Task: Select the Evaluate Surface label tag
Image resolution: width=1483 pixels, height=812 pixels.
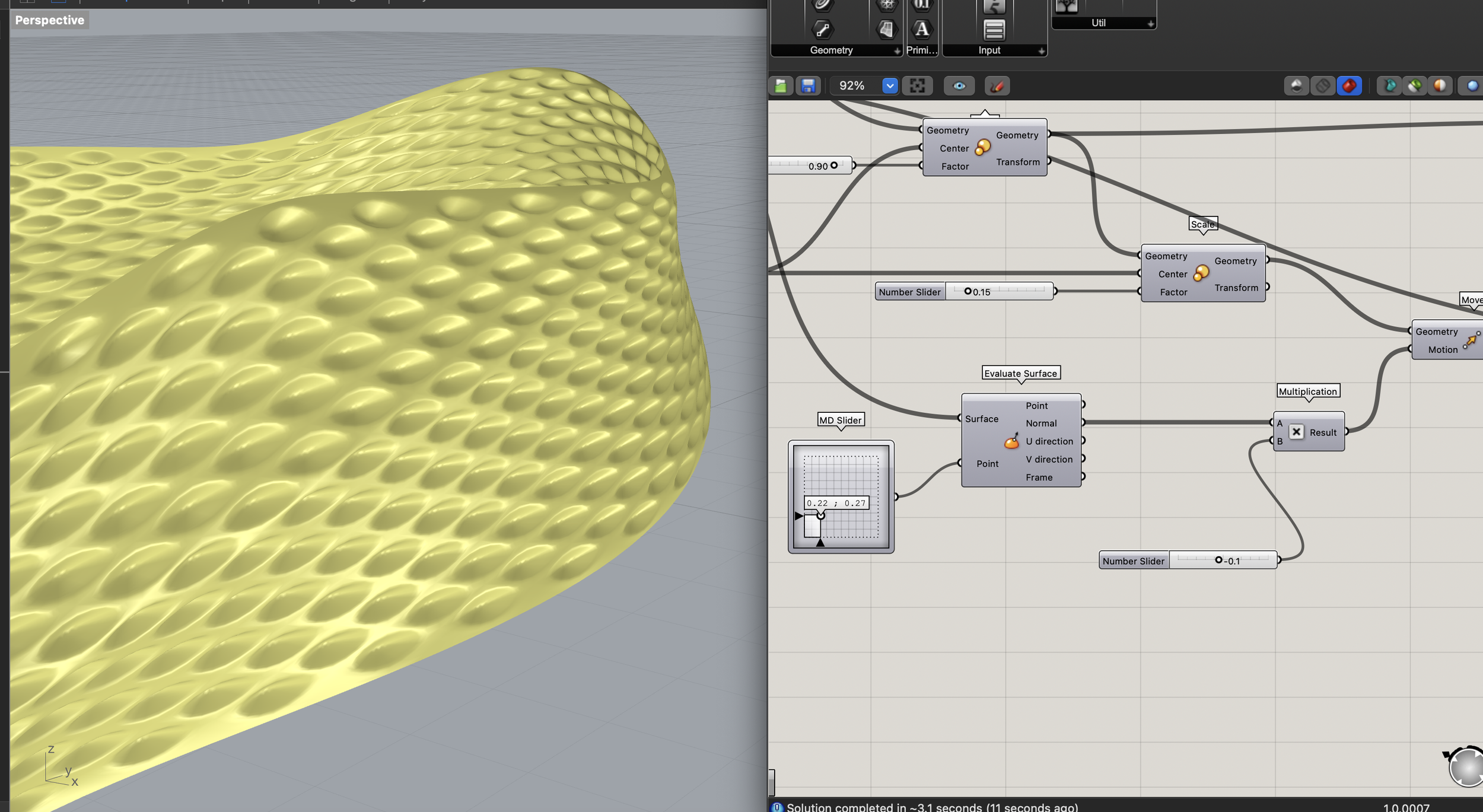Action: tap(1020, 373)
